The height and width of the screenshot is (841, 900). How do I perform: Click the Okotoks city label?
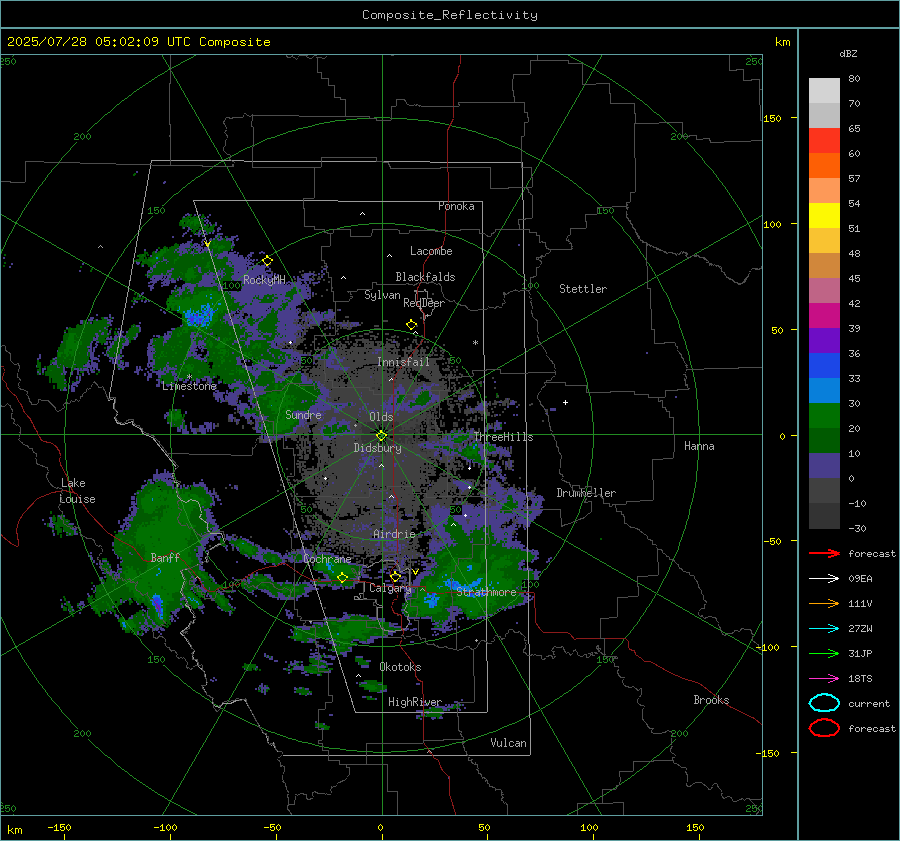click(400, 667)
